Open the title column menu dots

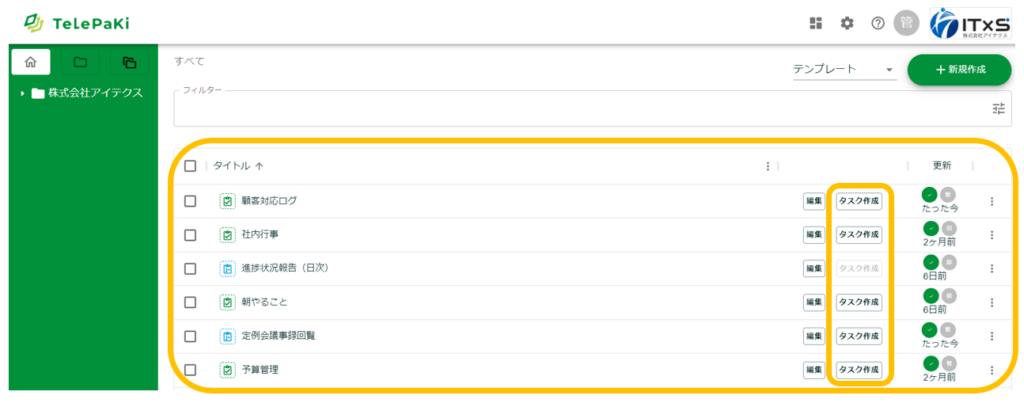tap(768, 166)
